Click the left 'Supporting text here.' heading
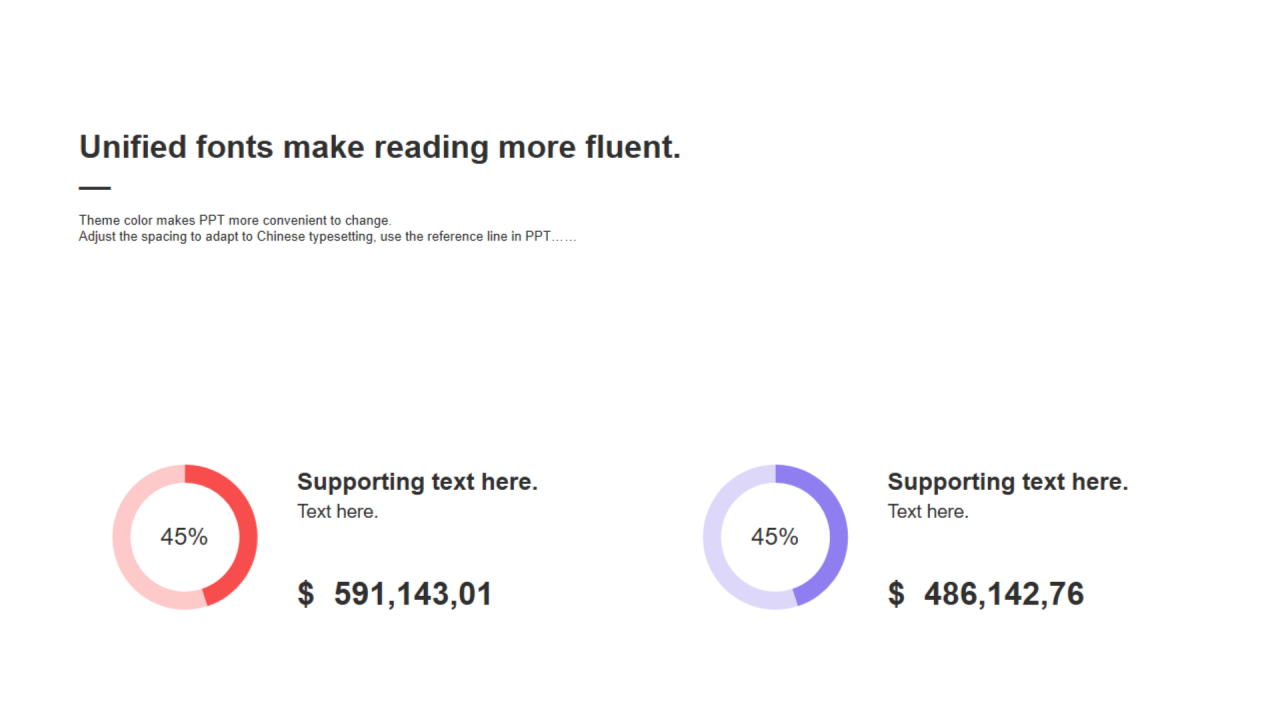The width and height of the screenshot is (1280, 720). pyautogui.click(x=417, y=482)
